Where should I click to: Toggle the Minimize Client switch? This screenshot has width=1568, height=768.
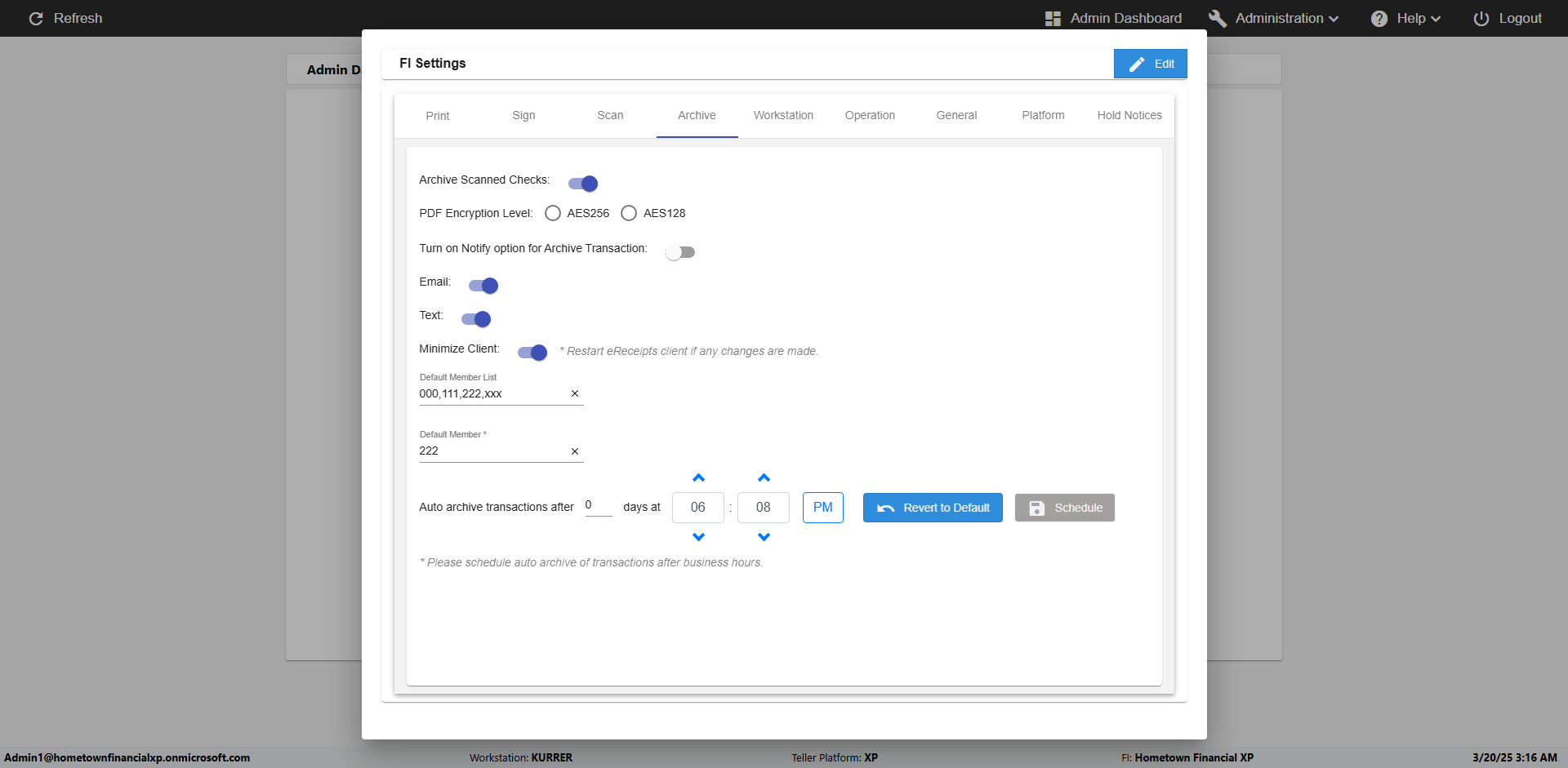(x=532, y=353)
